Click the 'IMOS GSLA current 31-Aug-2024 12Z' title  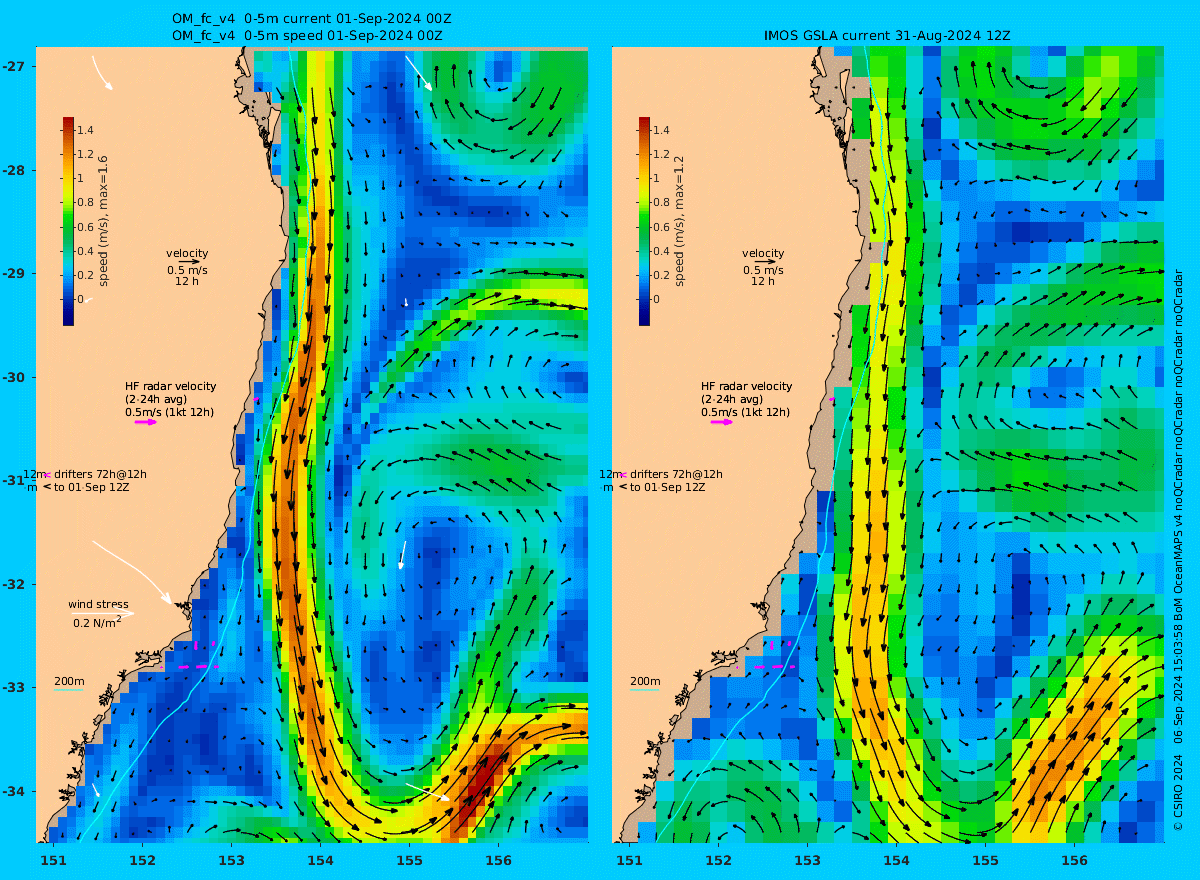[887, 36]
